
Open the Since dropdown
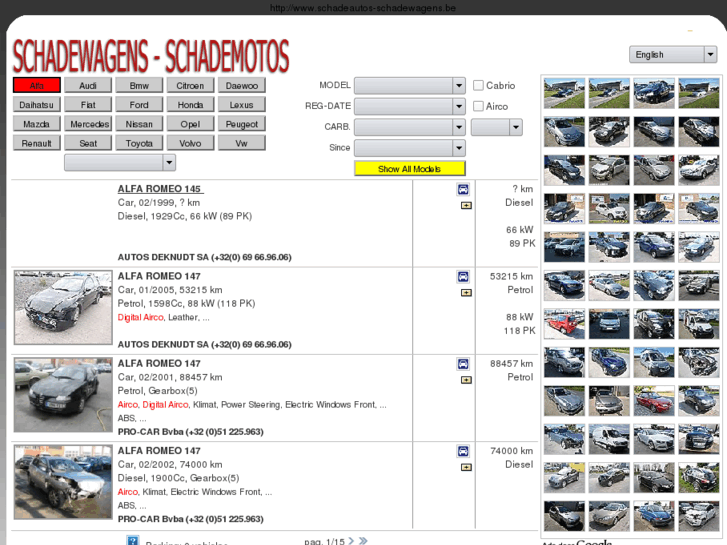tap(410, 148)
